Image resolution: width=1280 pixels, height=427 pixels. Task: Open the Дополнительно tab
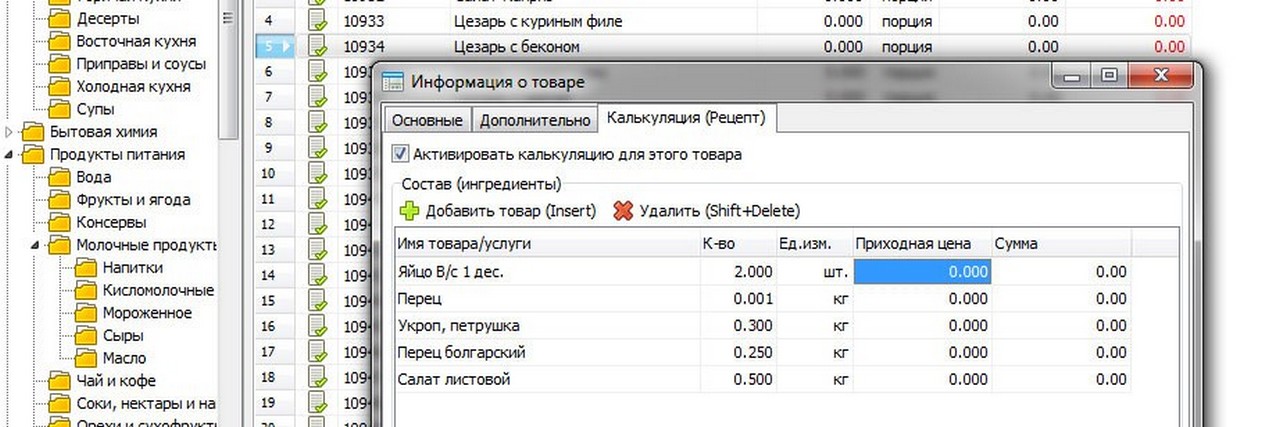pos(535,120)
